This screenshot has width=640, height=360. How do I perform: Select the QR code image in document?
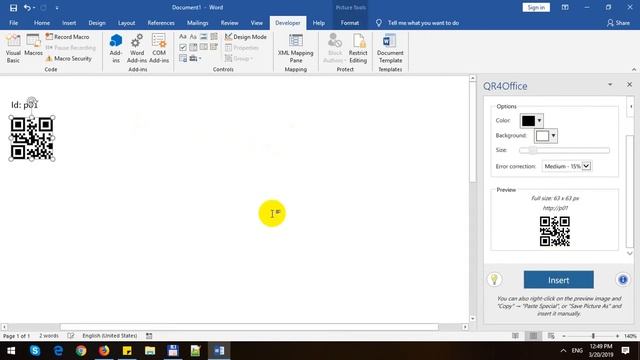pyautogui.click(x=32, y=138)
